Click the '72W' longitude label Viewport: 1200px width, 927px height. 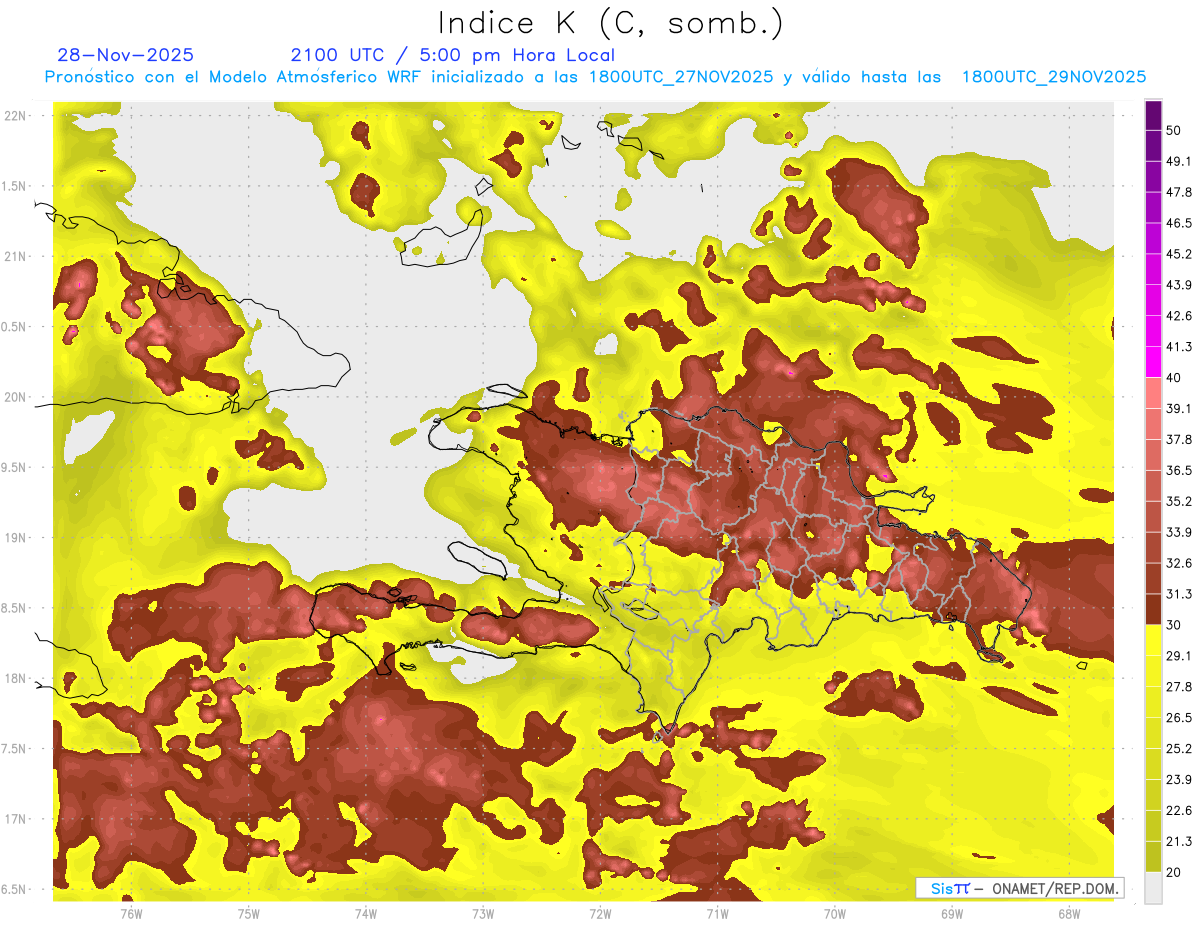600,914
